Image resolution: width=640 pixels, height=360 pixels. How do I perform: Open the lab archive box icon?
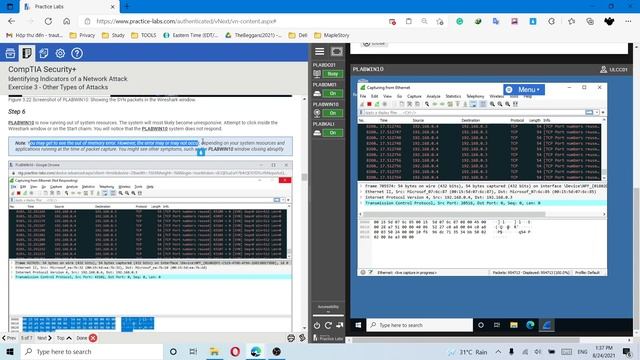(10, 53)
